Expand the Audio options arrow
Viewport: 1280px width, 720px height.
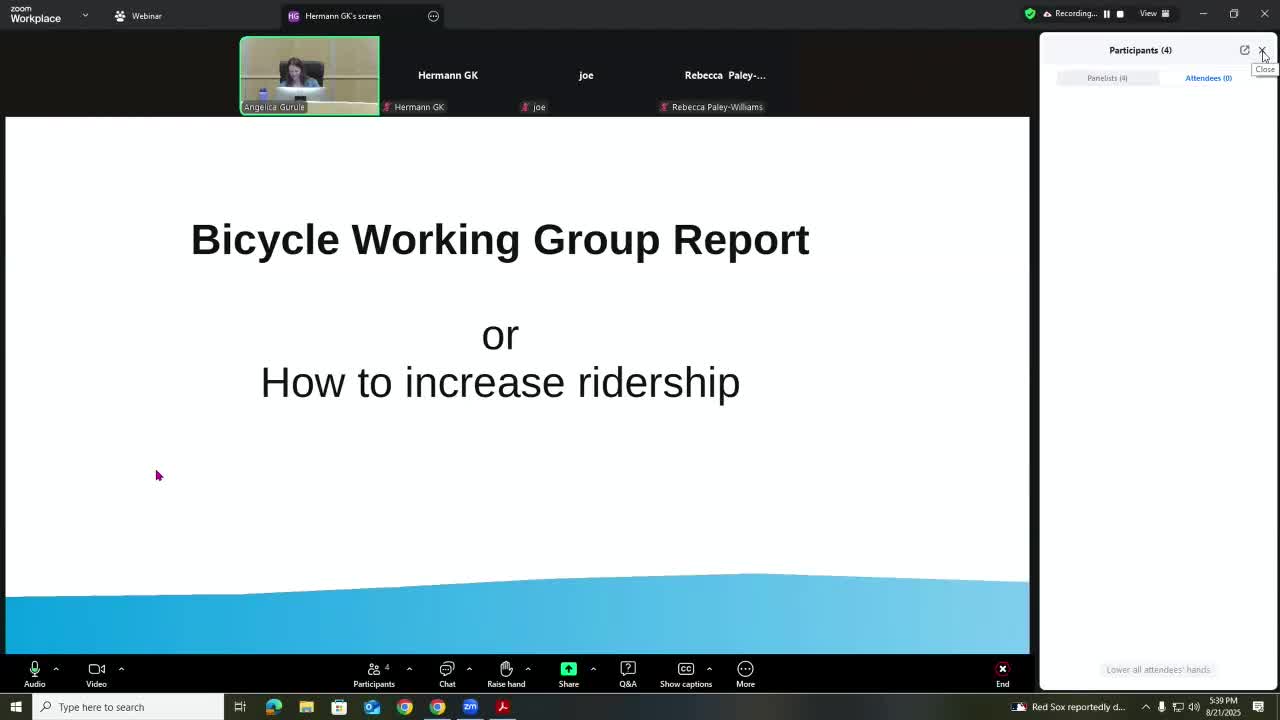click(56, 669)
